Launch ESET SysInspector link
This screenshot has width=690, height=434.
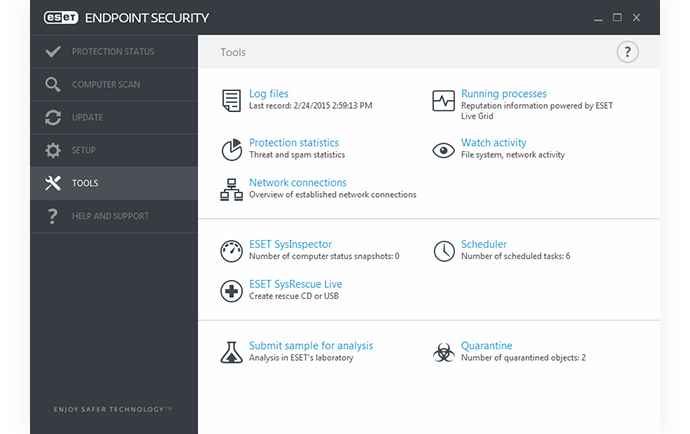[x=290, y=244]
